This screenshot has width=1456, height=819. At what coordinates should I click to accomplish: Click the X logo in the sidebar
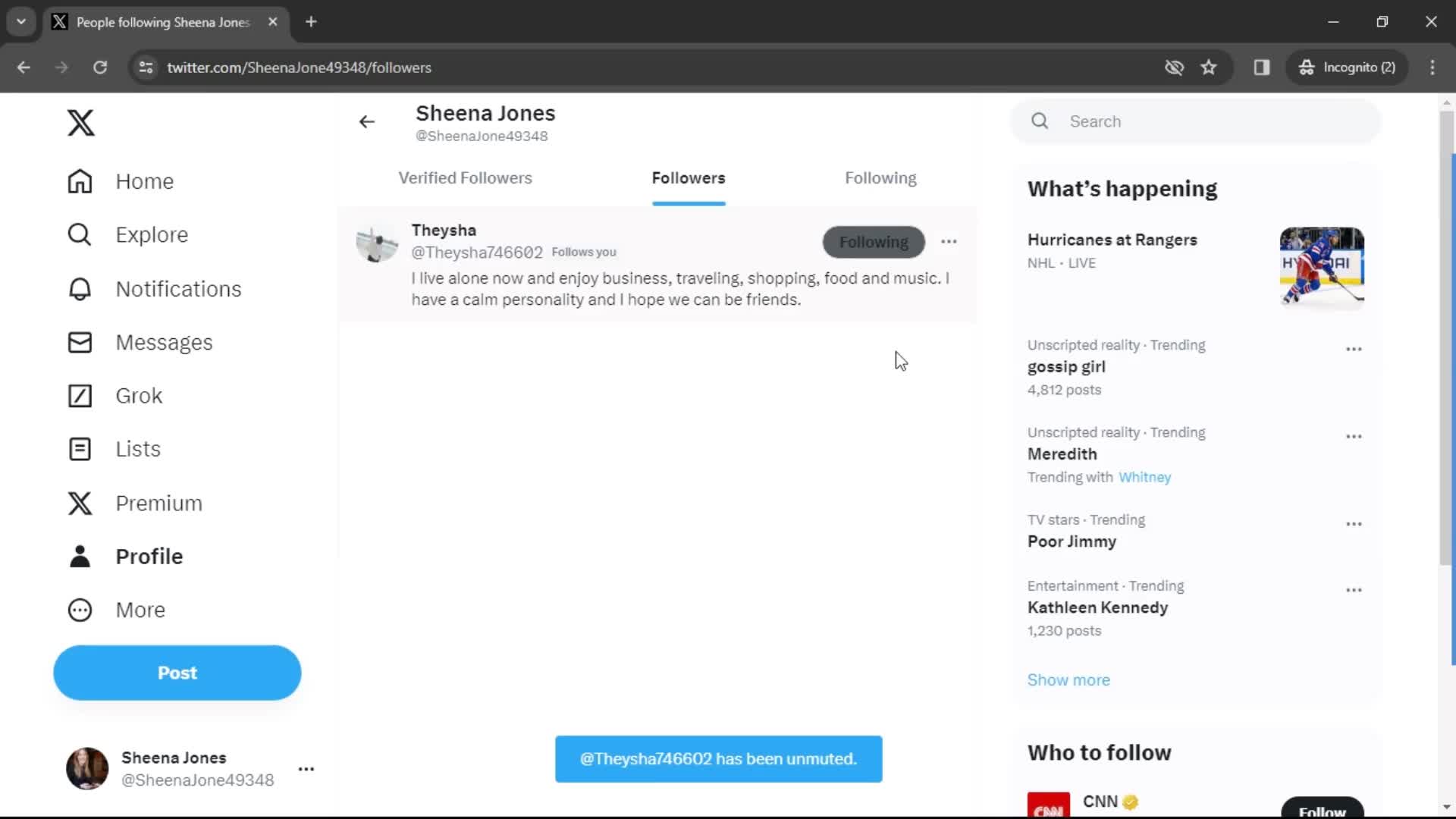pyautogui.click(x=80, y=122)
